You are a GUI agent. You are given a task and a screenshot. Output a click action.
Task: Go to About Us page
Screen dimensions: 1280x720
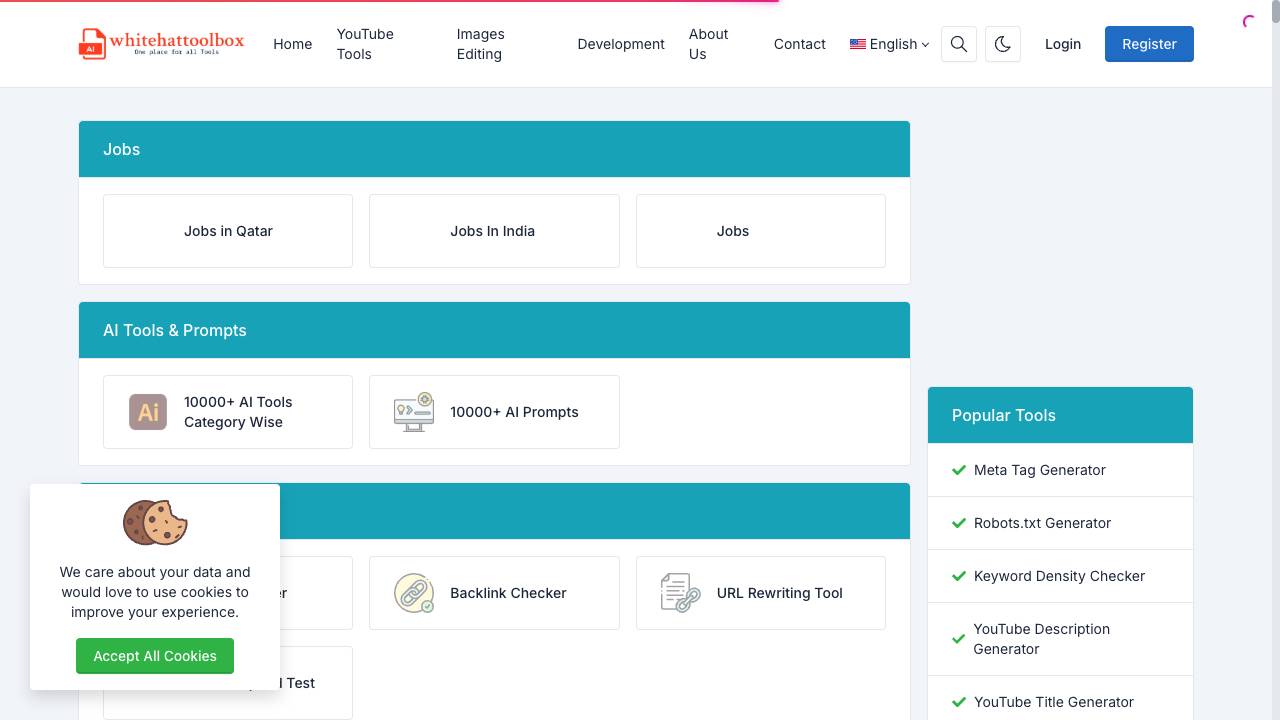click(x=709, y=44)
